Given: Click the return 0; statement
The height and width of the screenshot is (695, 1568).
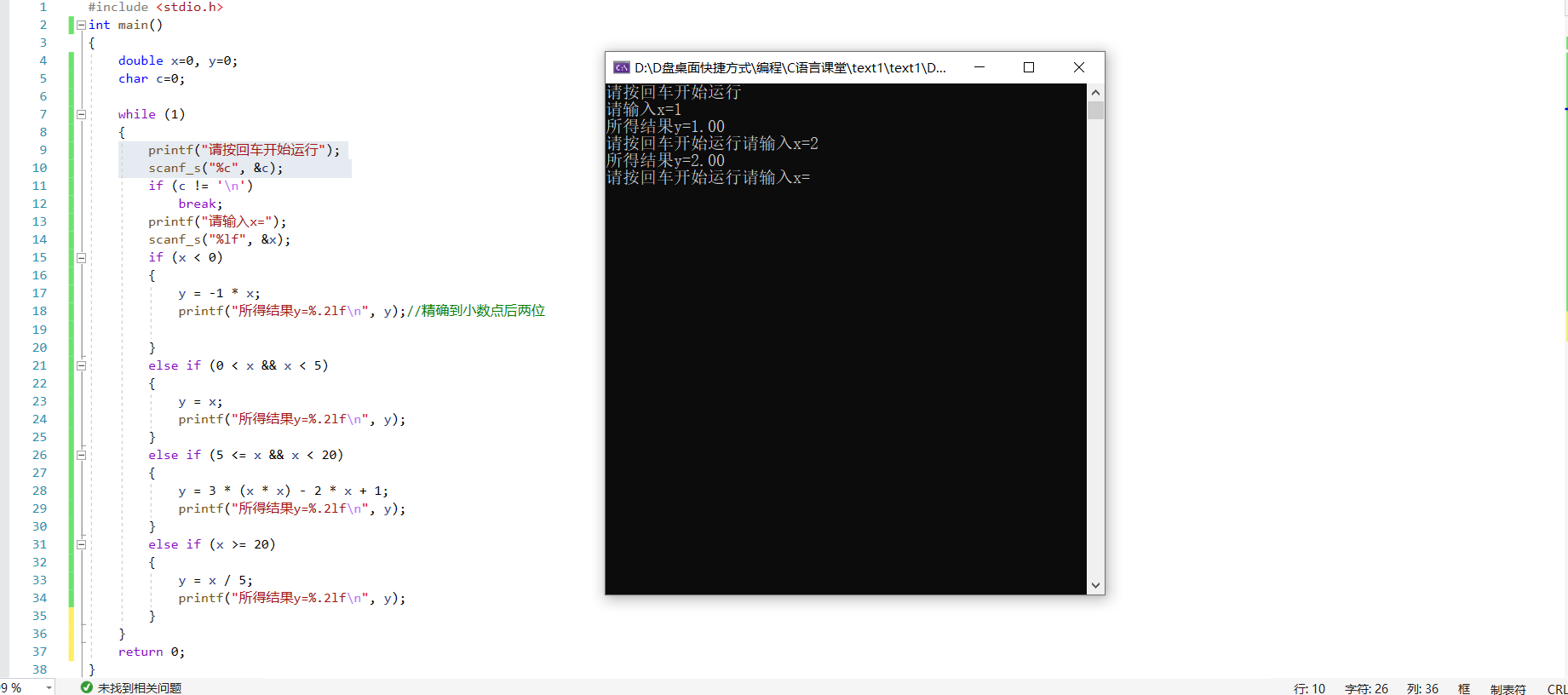Looking at the screenshot, I should coord(152,652).
